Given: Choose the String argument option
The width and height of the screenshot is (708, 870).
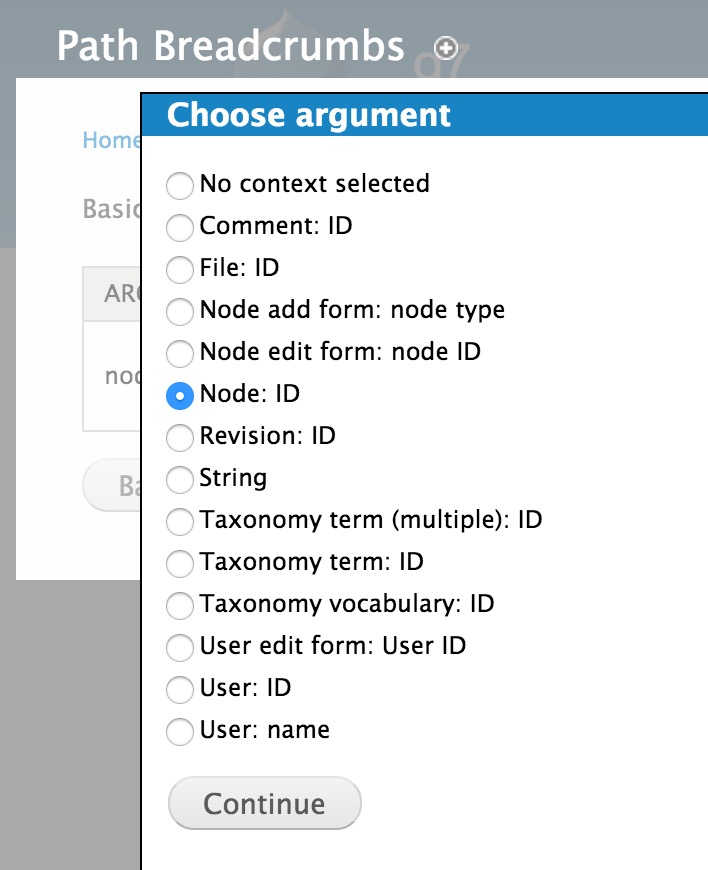Looking at the screenshot, I should tap(180, 480).
